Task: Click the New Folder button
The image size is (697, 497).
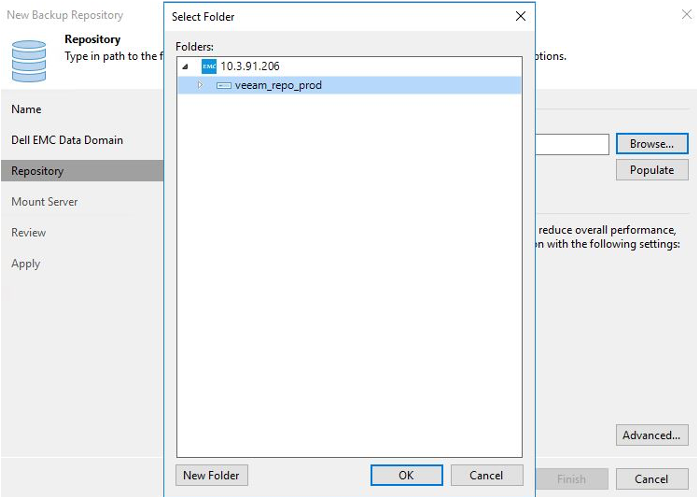Action: point(212,475)
